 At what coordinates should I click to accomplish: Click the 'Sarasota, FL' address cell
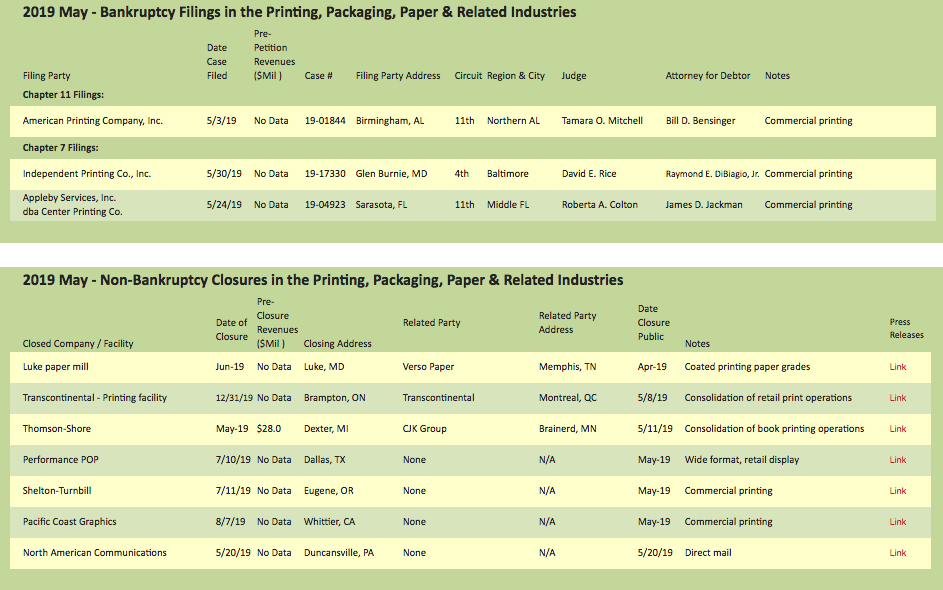pyautogui.click(x=381, y=205)
